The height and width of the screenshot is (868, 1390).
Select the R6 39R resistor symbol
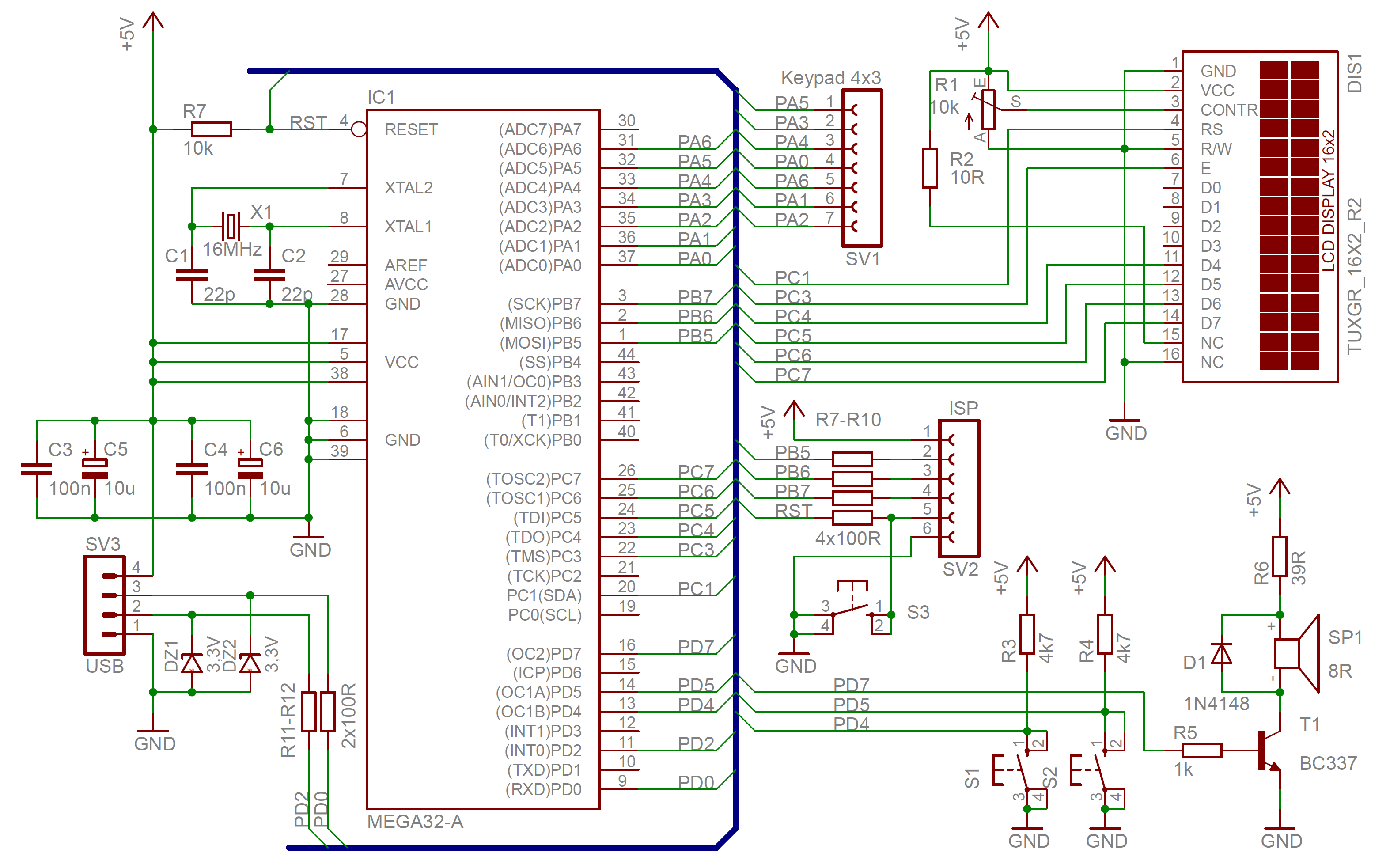(x=1280, y=556)
